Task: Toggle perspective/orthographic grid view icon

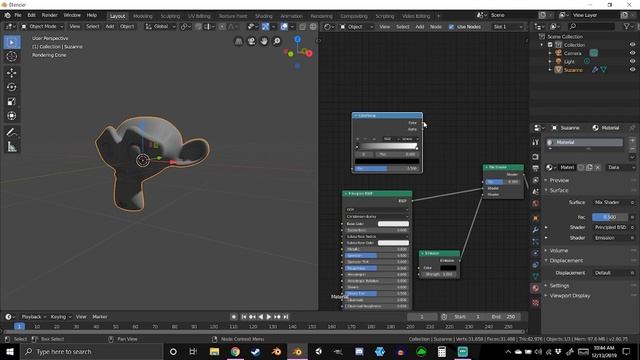Action: pyautogui.click(x=239, y=41)
